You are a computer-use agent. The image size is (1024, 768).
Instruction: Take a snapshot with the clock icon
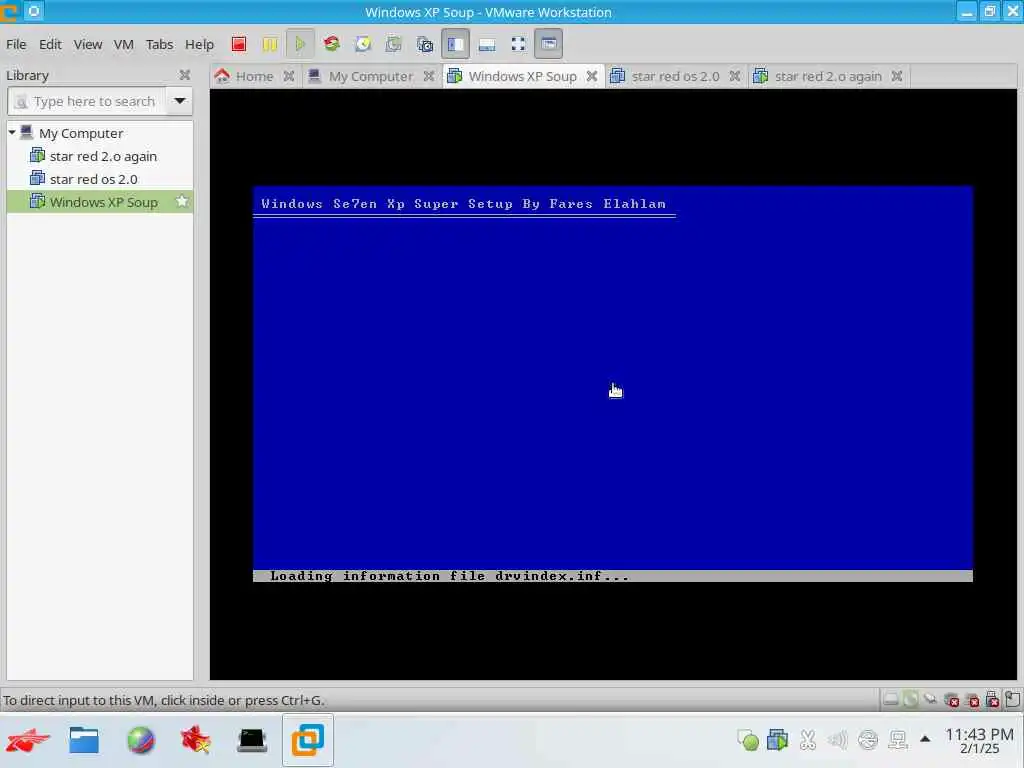(x=363, y=44)
